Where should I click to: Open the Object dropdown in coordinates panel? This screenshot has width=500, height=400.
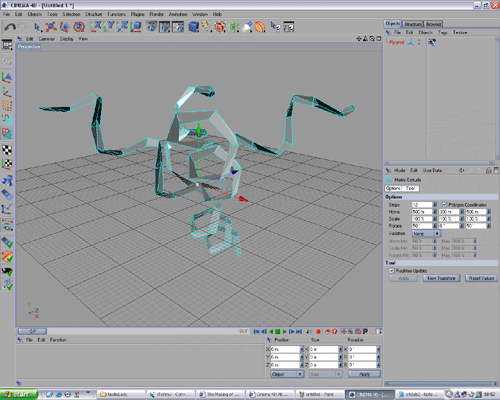pyautogui.click(x=287, y=374)
